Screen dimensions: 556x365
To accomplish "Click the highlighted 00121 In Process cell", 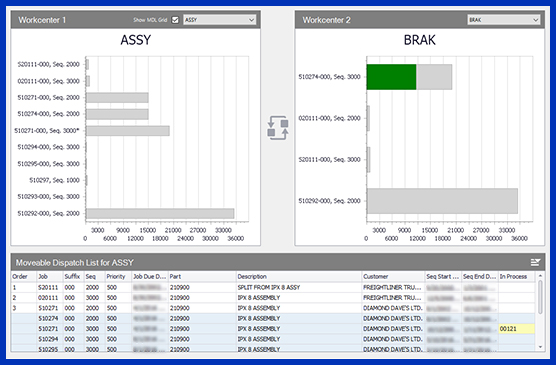I will click(516, 329).
